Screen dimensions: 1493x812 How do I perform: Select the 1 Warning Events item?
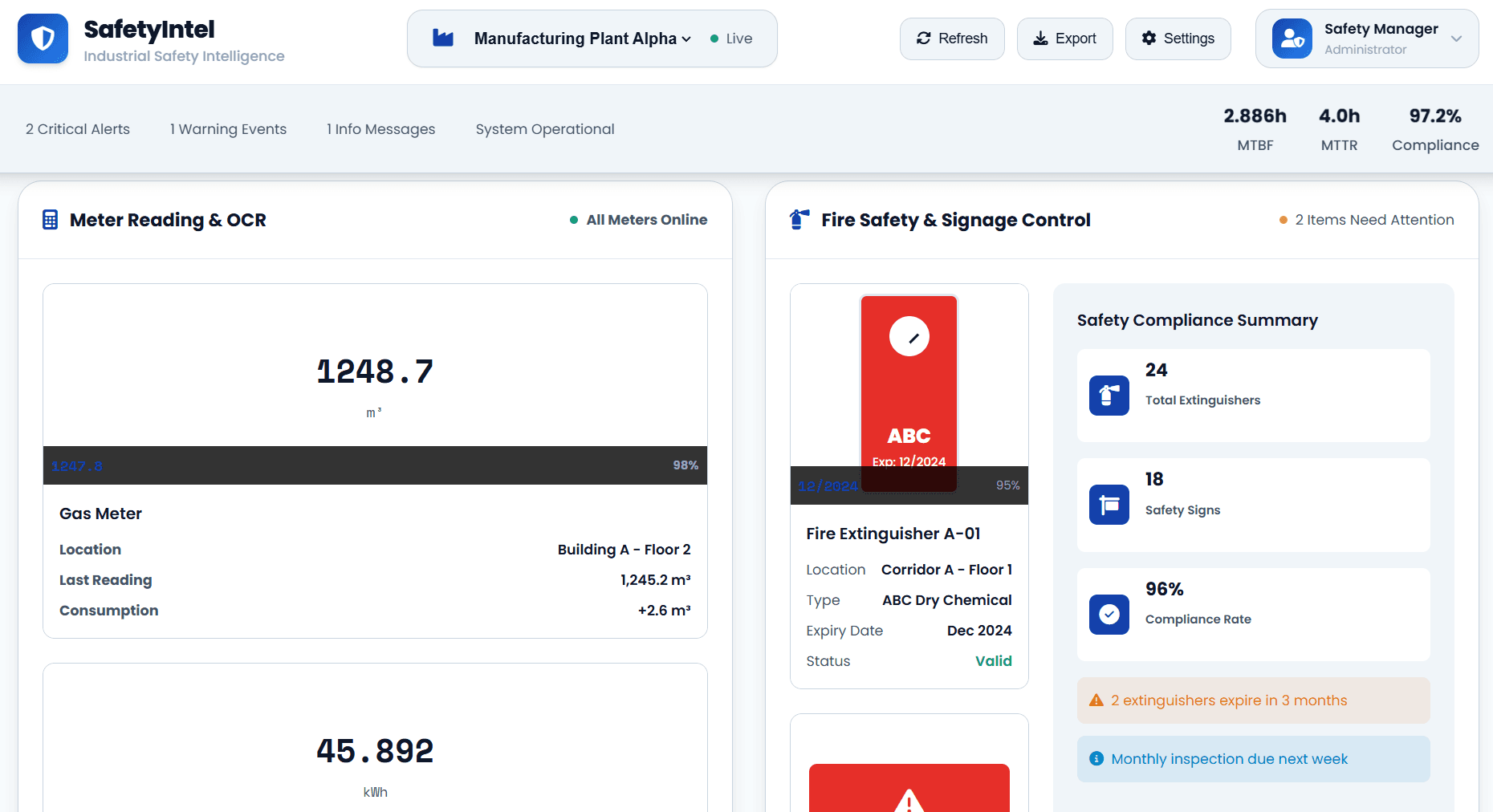tap(228, 129)
